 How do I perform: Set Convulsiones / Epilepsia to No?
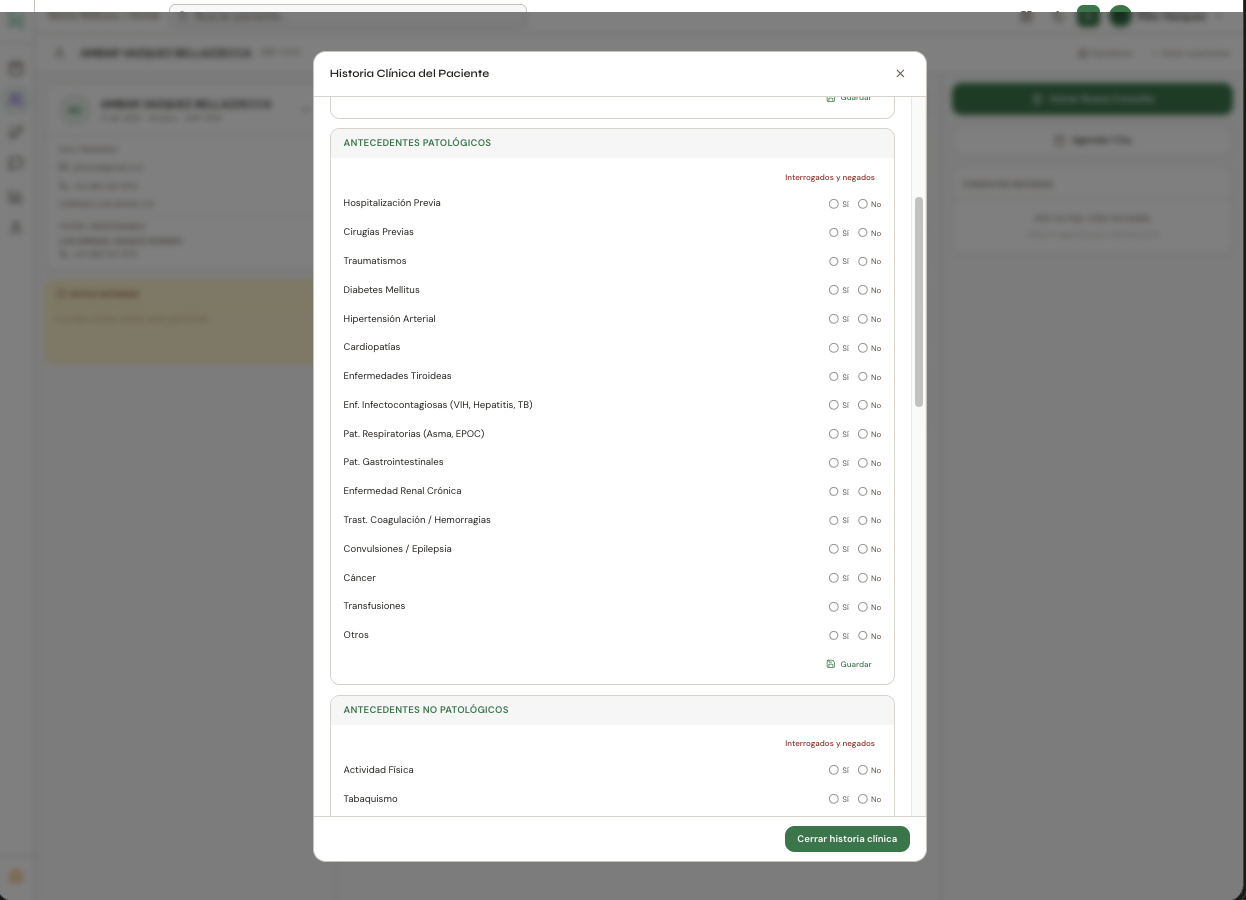[x=862, y=549]
